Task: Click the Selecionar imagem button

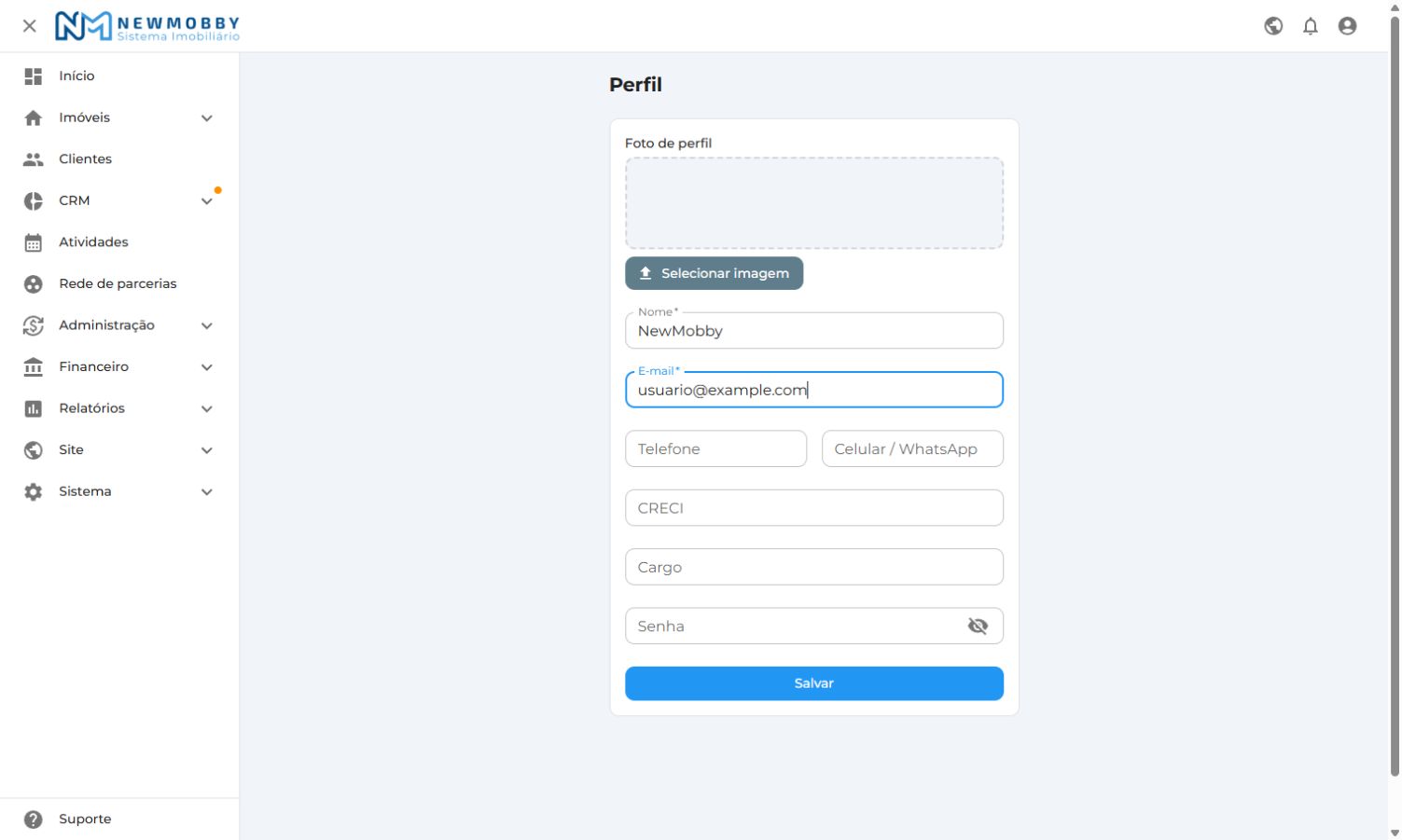Action: [714, 273]
